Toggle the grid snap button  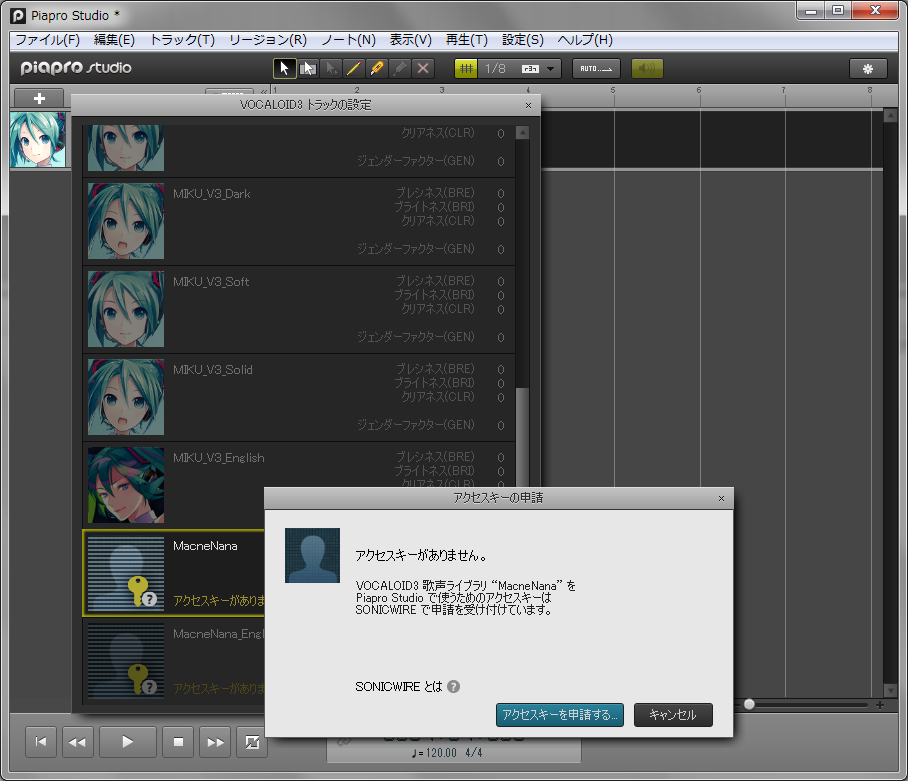click(x=466, y=68)
